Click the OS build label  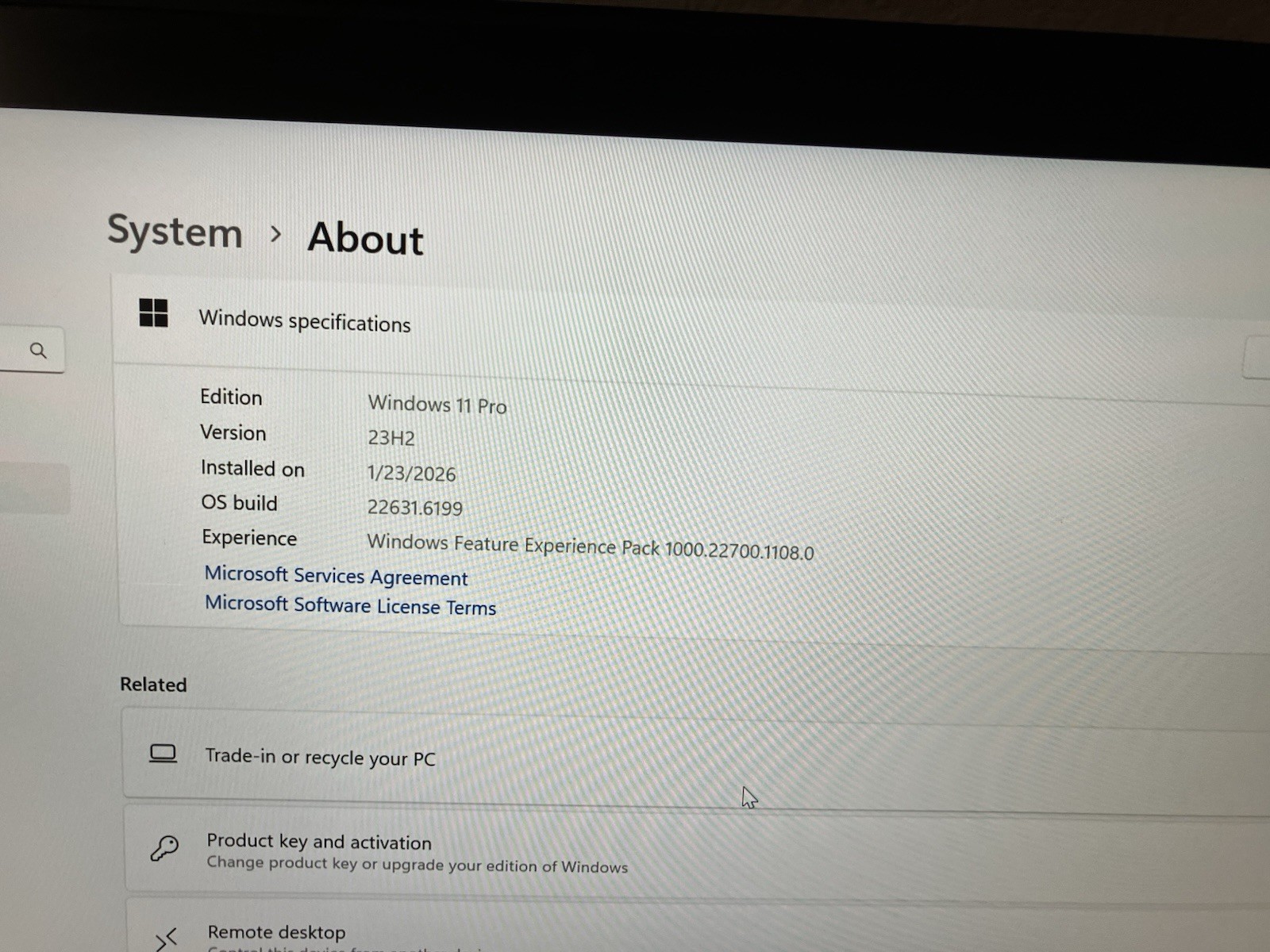(x=239, y=503)
